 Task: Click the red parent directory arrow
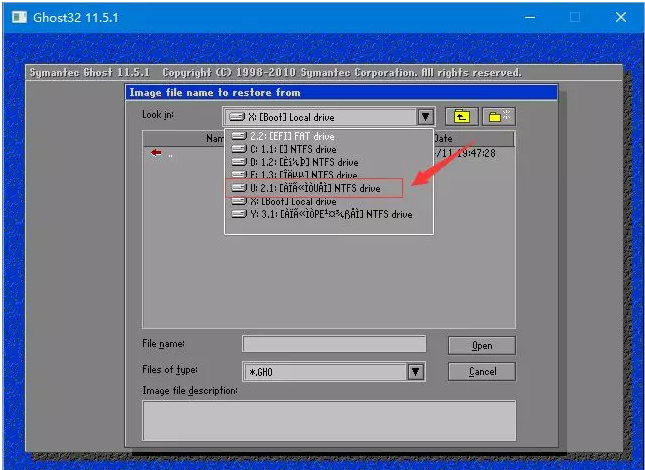156,153
